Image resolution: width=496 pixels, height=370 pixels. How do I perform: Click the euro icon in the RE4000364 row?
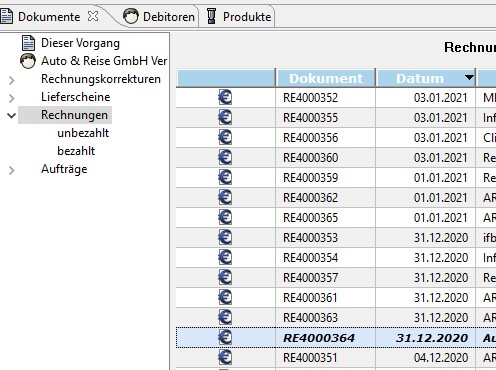(x=225, y=337)
